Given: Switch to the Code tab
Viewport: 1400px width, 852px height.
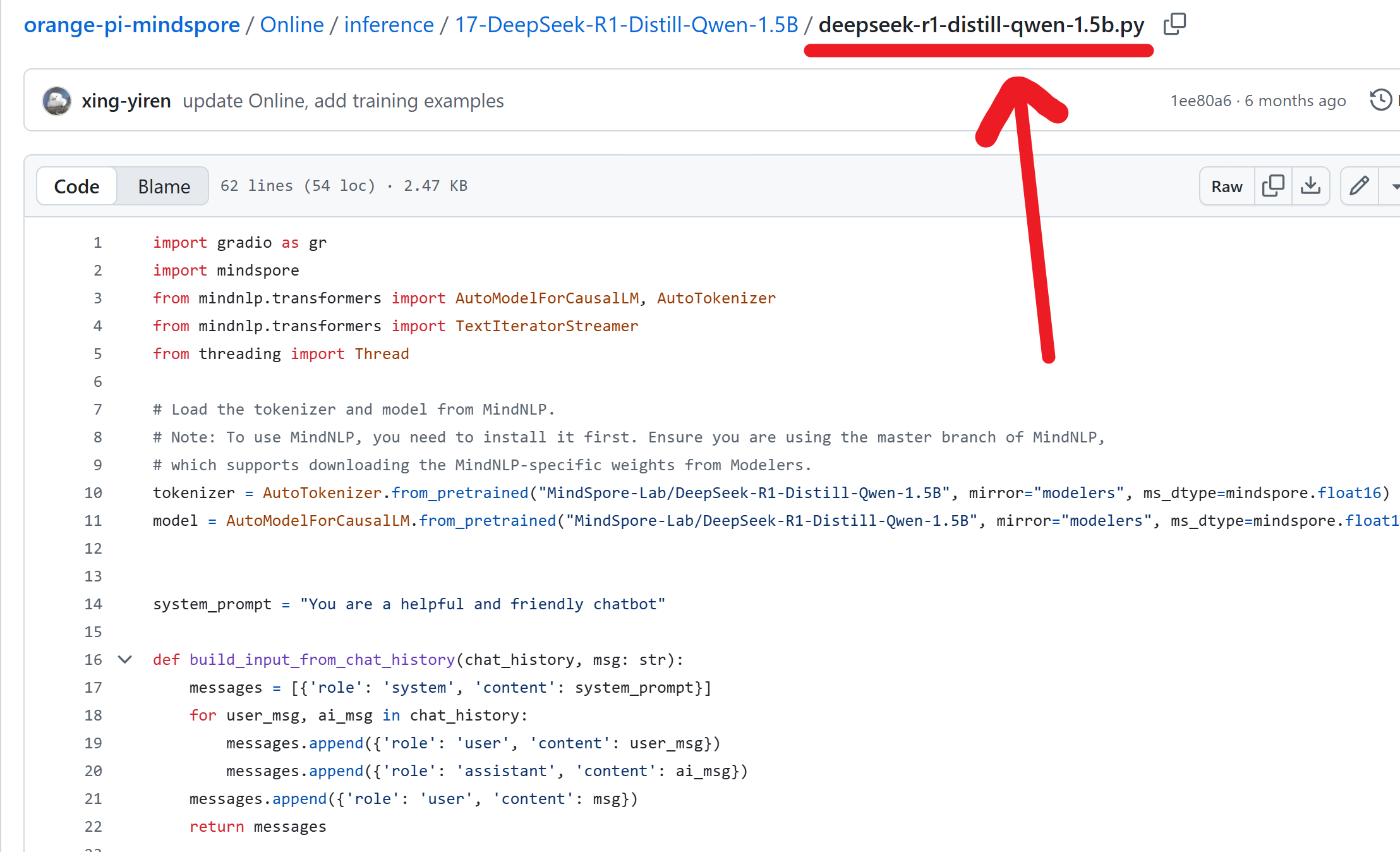Looking at the screenshot, I should coord(77,186).
